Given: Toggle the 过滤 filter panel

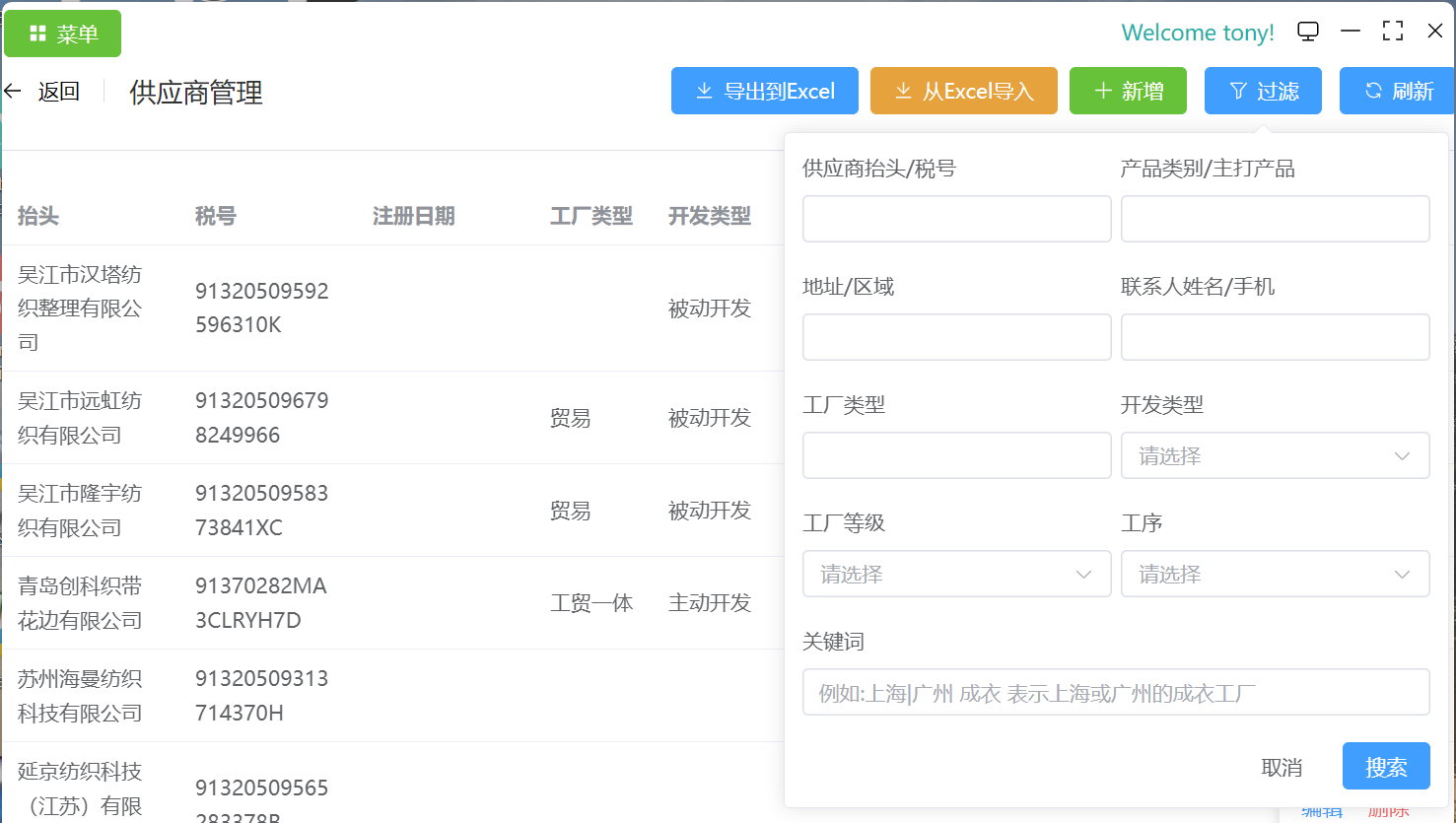Looking at the screenshot, I should (x=1263, y=91).
